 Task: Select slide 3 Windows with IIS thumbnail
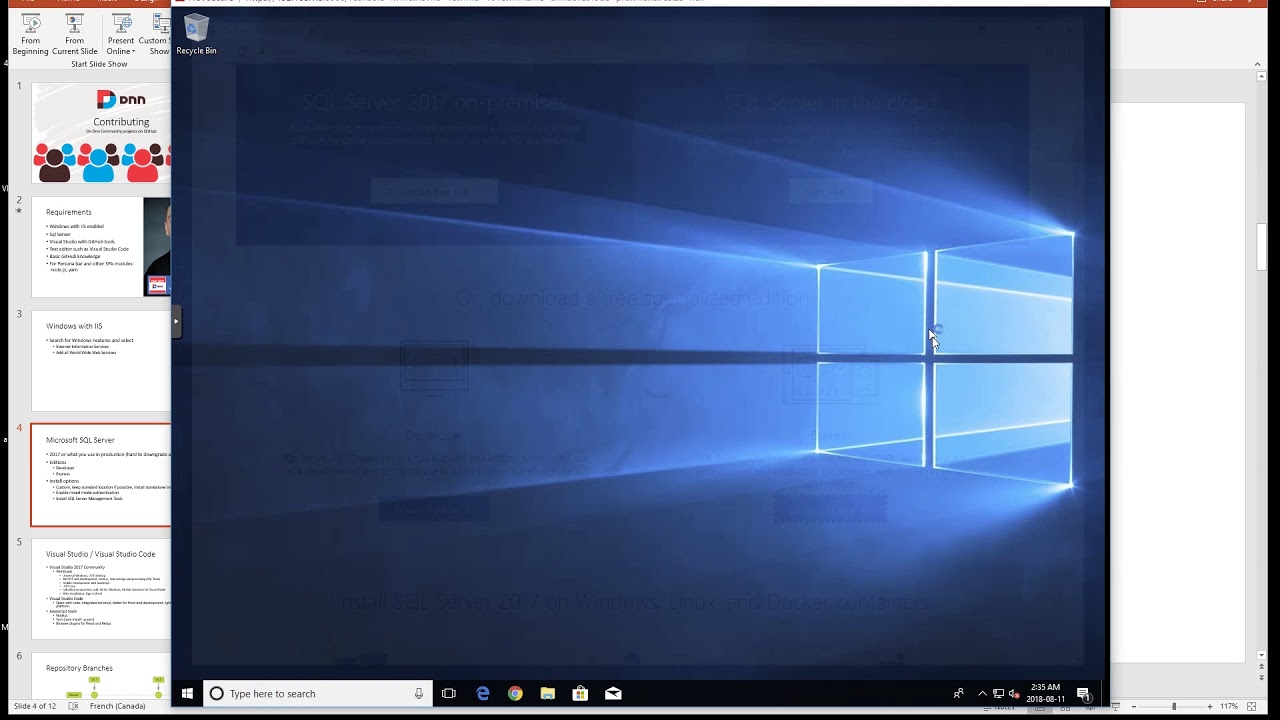pos(101,361)
